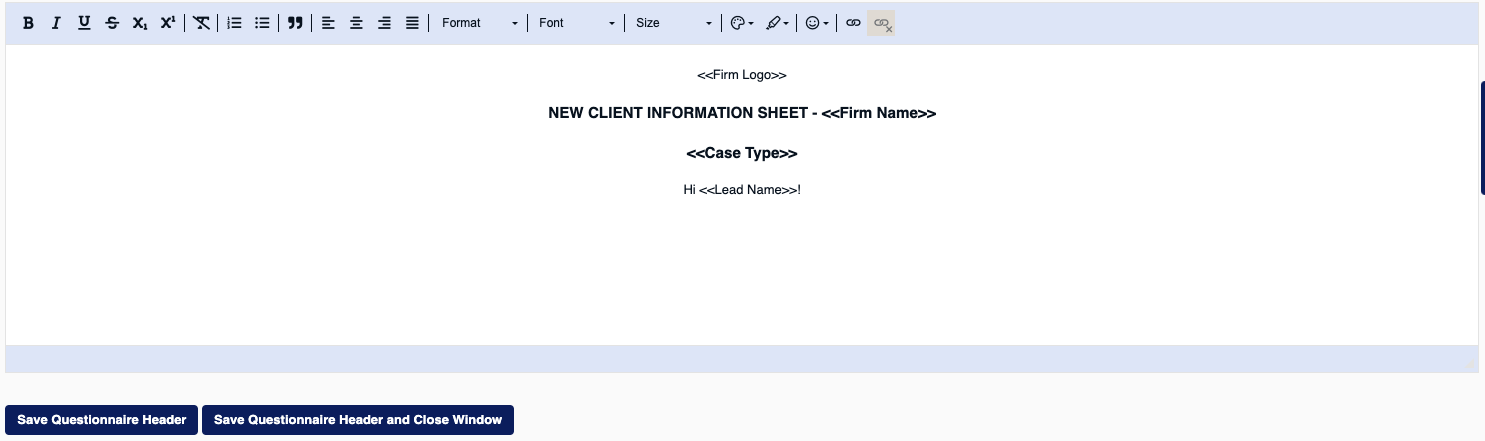
Task: Open the emoji picker
Action: click(816, 23)
